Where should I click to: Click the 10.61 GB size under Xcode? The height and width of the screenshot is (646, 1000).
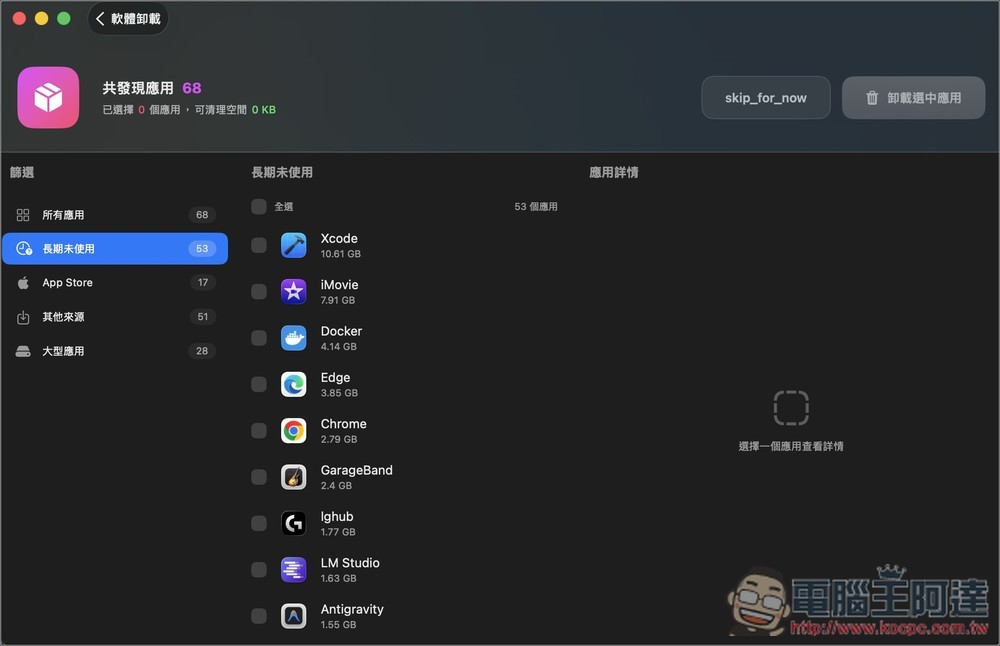click(341, 254)
